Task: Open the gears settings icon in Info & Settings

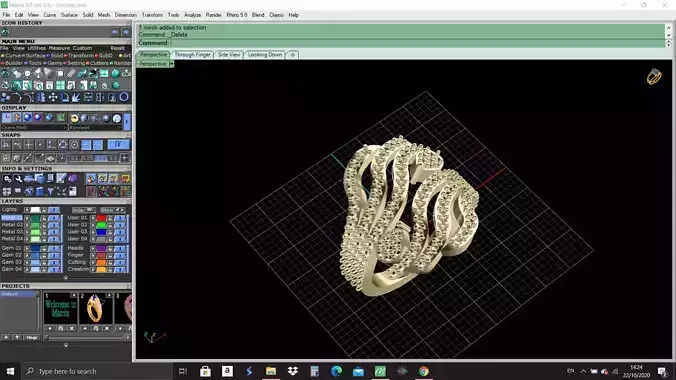Action: pyautogui.click(x=7, y=178)
